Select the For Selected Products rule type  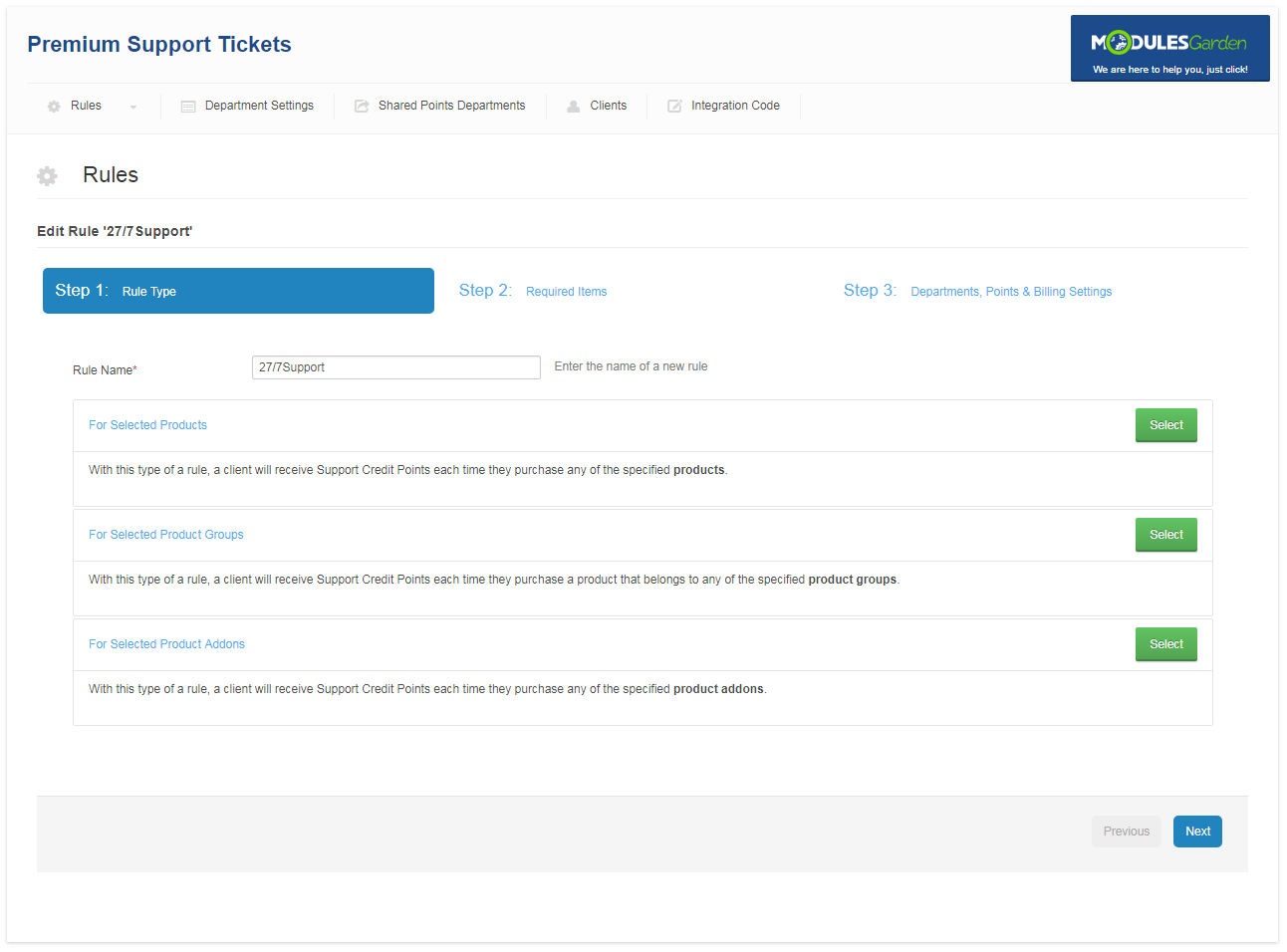tap(1165, 425)
